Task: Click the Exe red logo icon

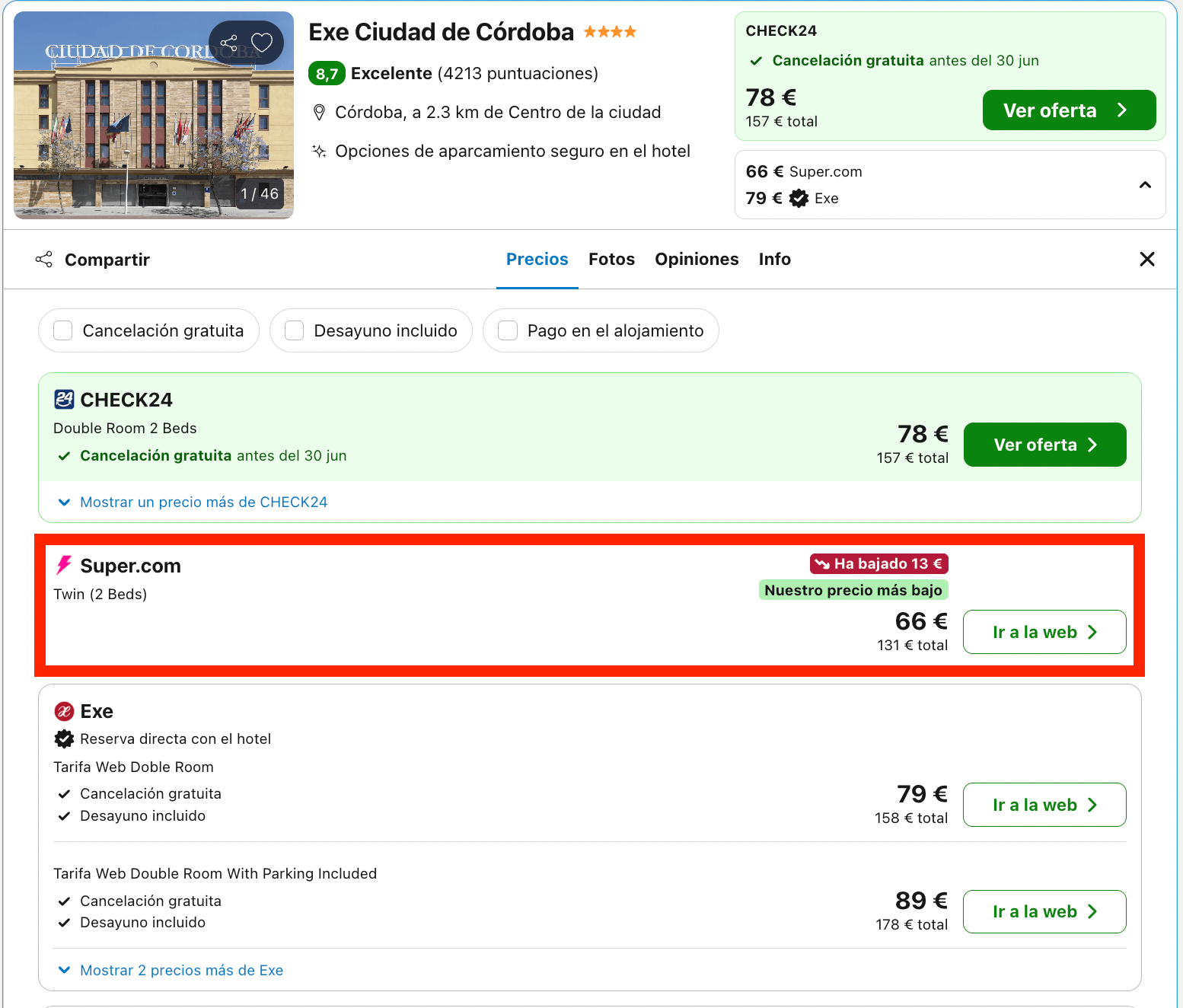Action: (64, 711)
